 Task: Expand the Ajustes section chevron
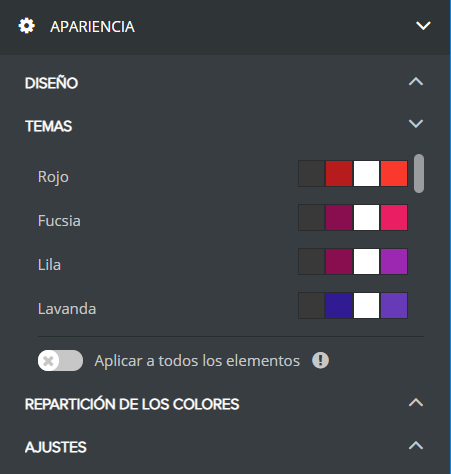(416, 446)
